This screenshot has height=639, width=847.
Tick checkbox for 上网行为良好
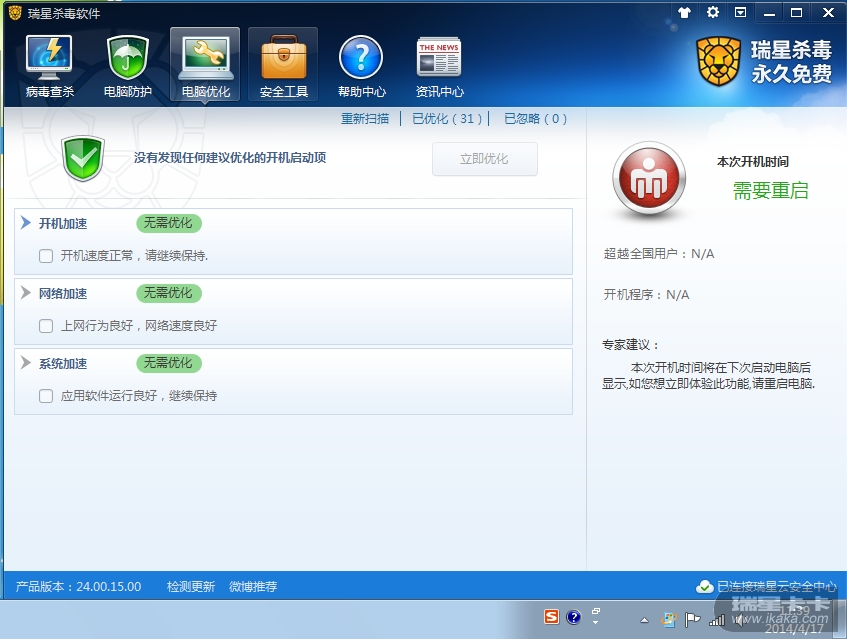pos(46,326)
